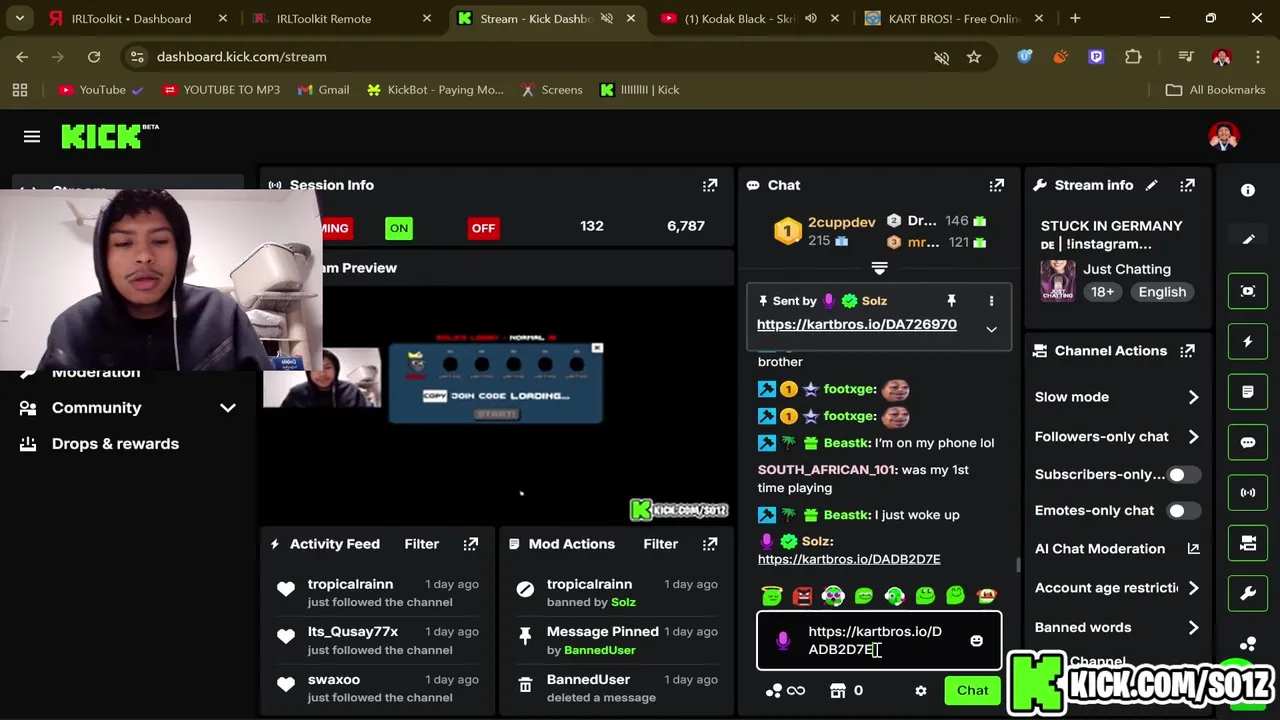This screenshot has width=1280, height=720.
Task: Click the info icon on right sidebar
Action: (x=1248, y=190)
